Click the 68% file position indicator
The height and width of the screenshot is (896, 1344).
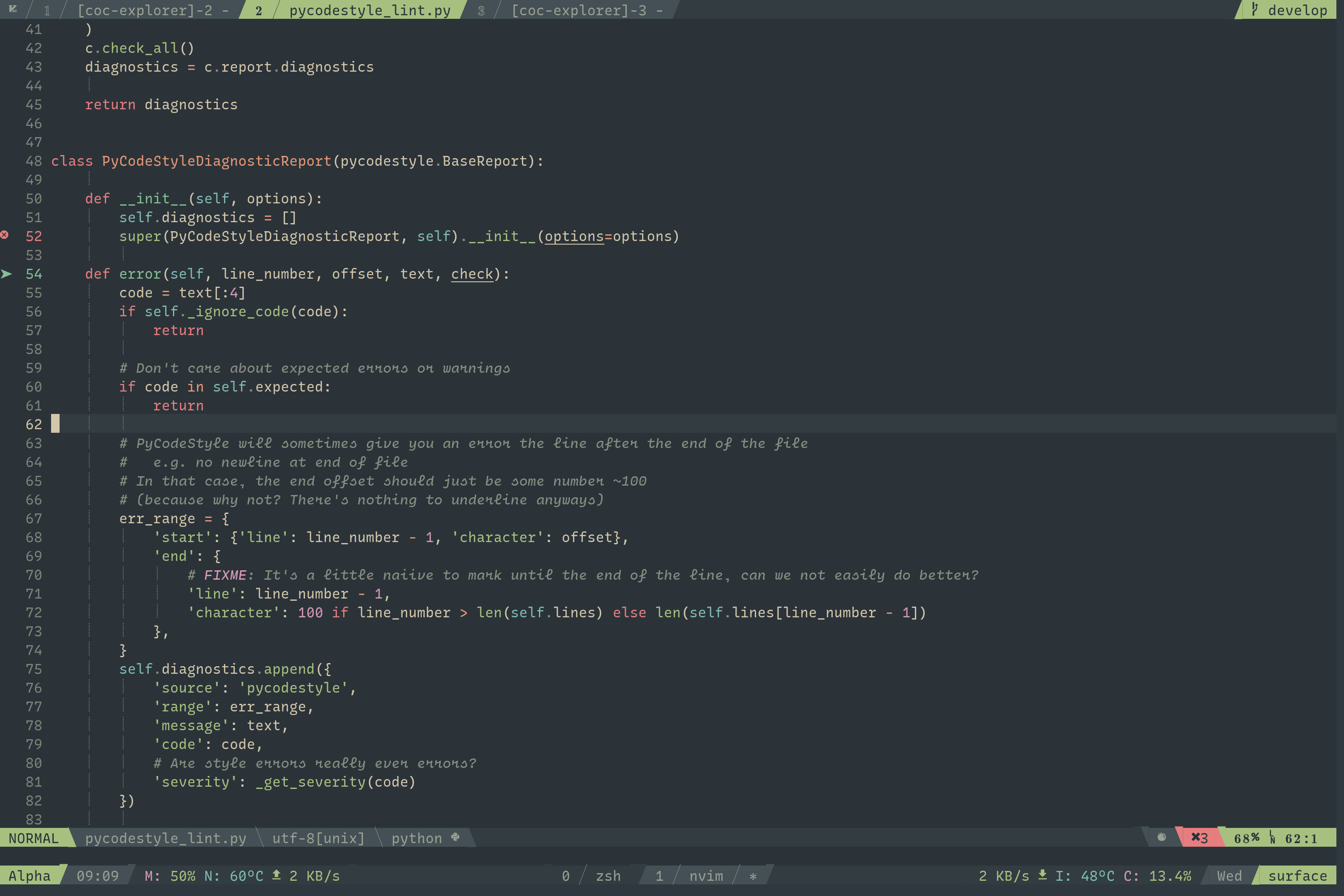pos(1246,838)
